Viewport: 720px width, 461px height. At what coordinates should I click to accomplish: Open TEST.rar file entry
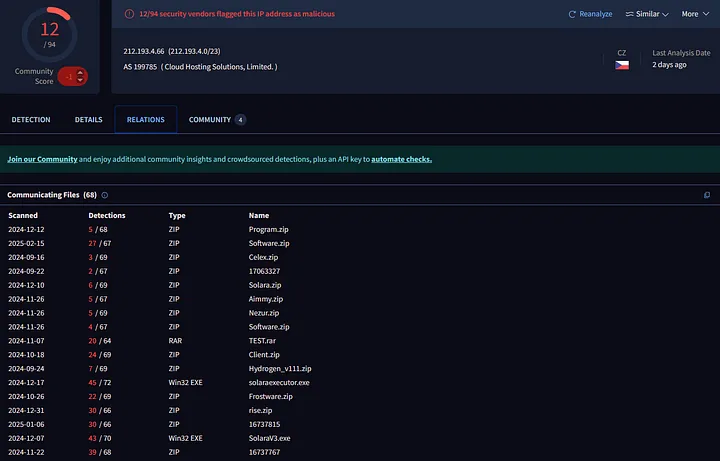262,341
